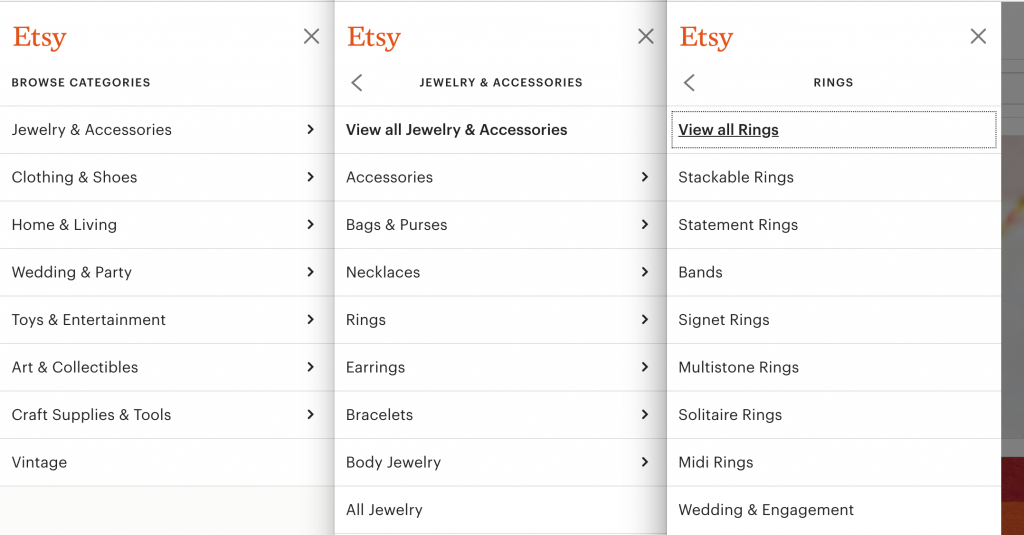Open View all Jewelry & Accessories
This screenshot has width=1024, height=535.
pyautogui.click(x=456, y=130)
